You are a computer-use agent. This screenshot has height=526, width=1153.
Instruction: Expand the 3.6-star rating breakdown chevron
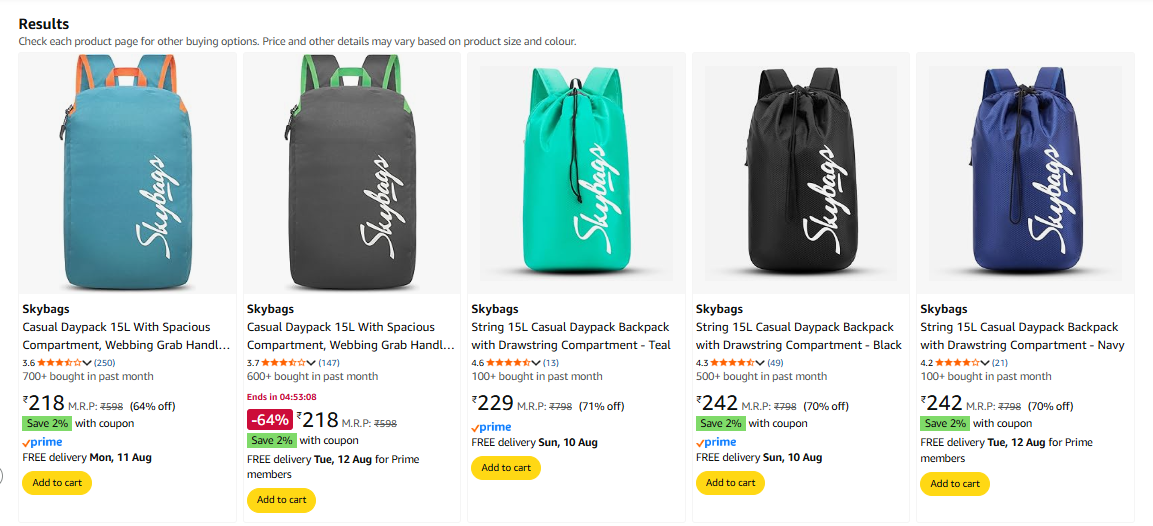(87, 362)
